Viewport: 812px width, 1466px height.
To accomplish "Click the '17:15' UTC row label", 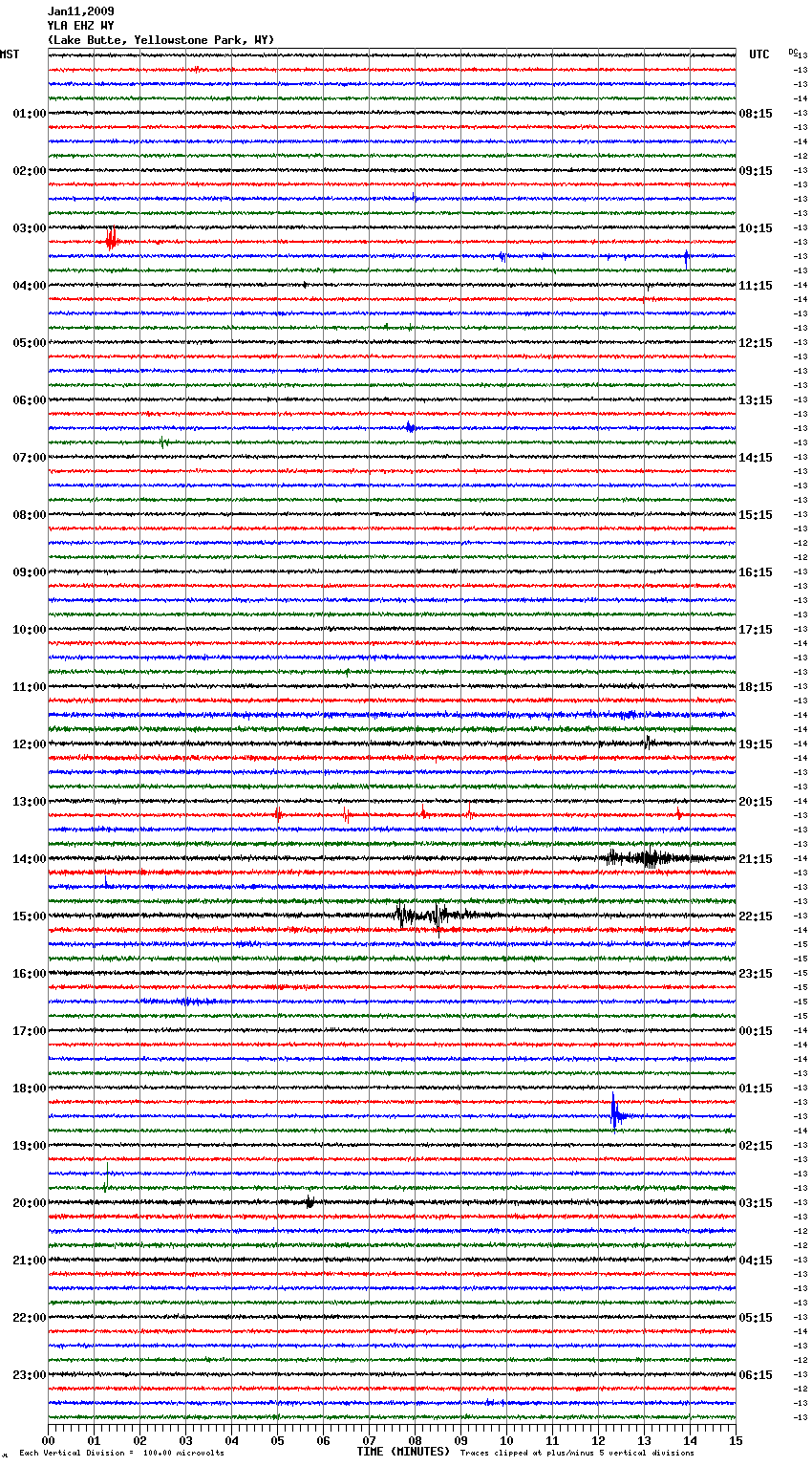I will point(756,630).
